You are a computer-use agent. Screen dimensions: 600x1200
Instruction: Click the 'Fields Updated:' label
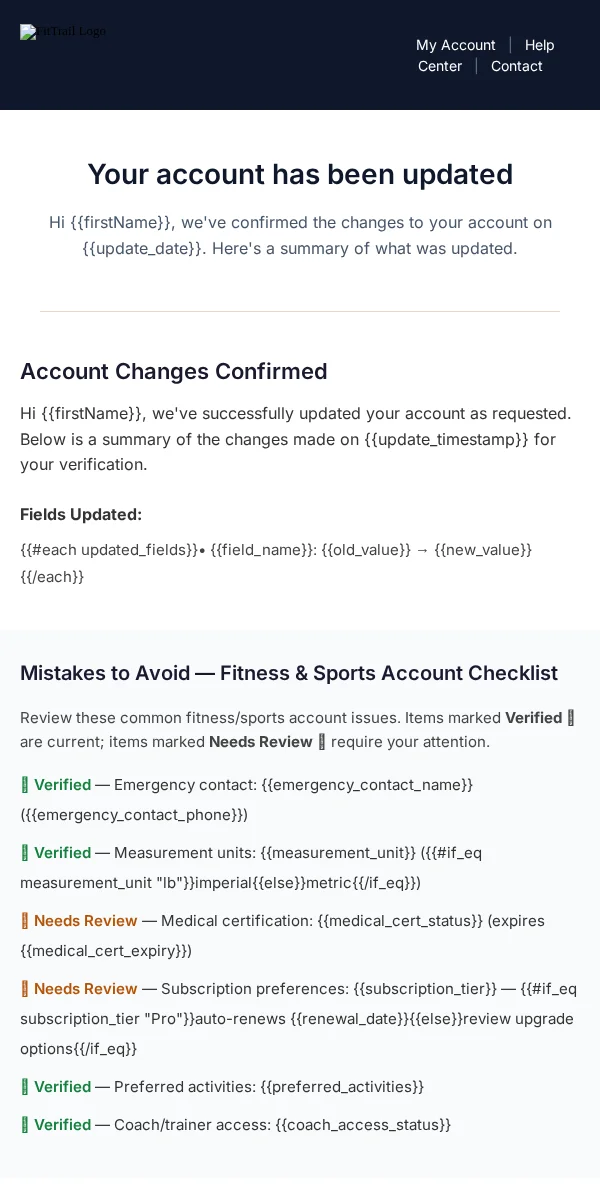[81, 514]
